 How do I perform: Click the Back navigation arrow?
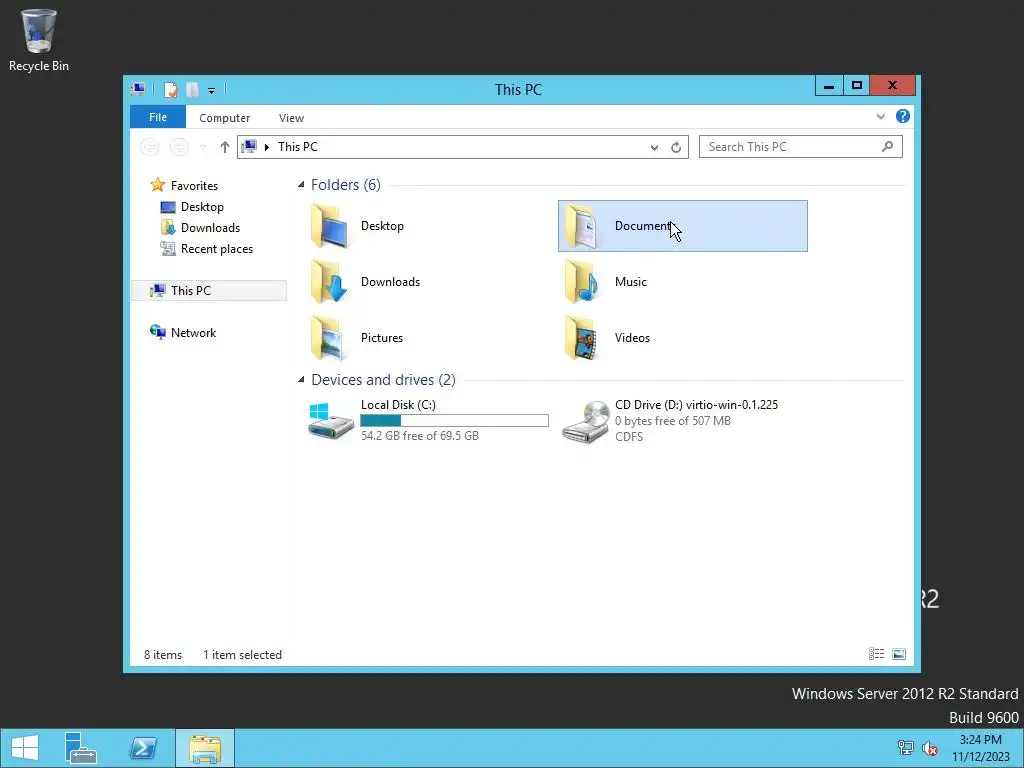(150, 147)
